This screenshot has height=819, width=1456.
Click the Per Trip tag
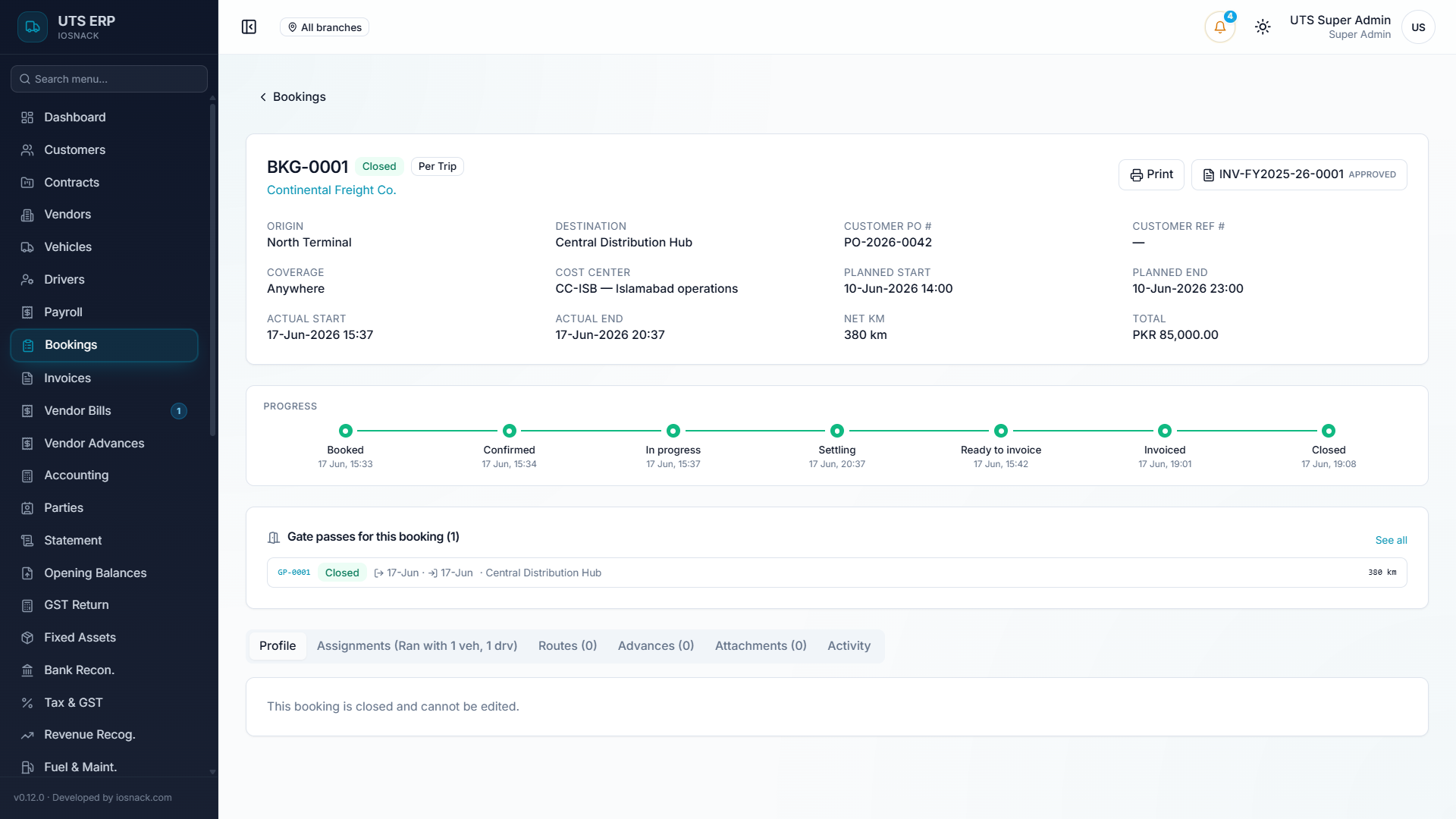(438, 167)
